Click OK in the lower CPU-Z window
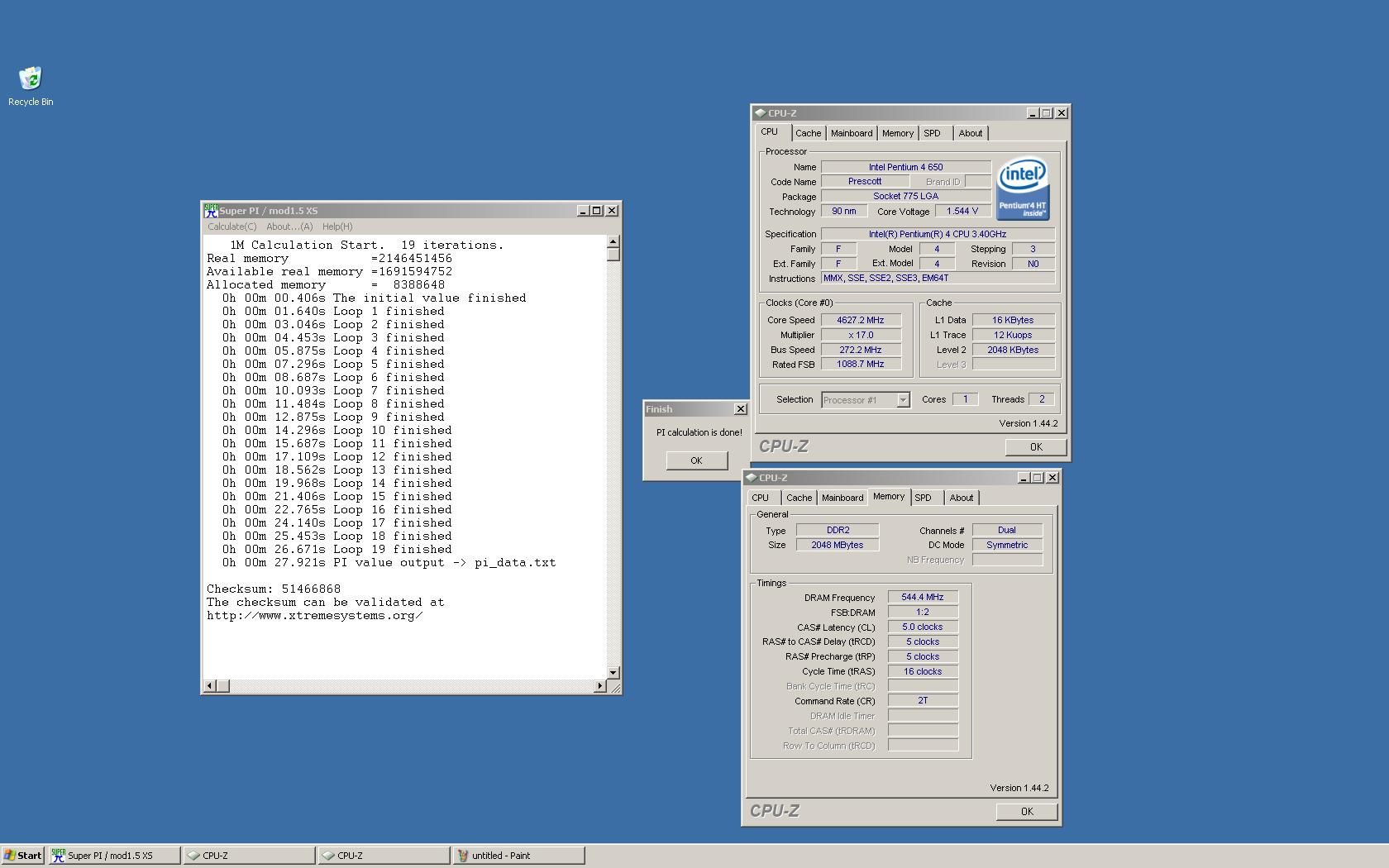 pos(1027,812)
